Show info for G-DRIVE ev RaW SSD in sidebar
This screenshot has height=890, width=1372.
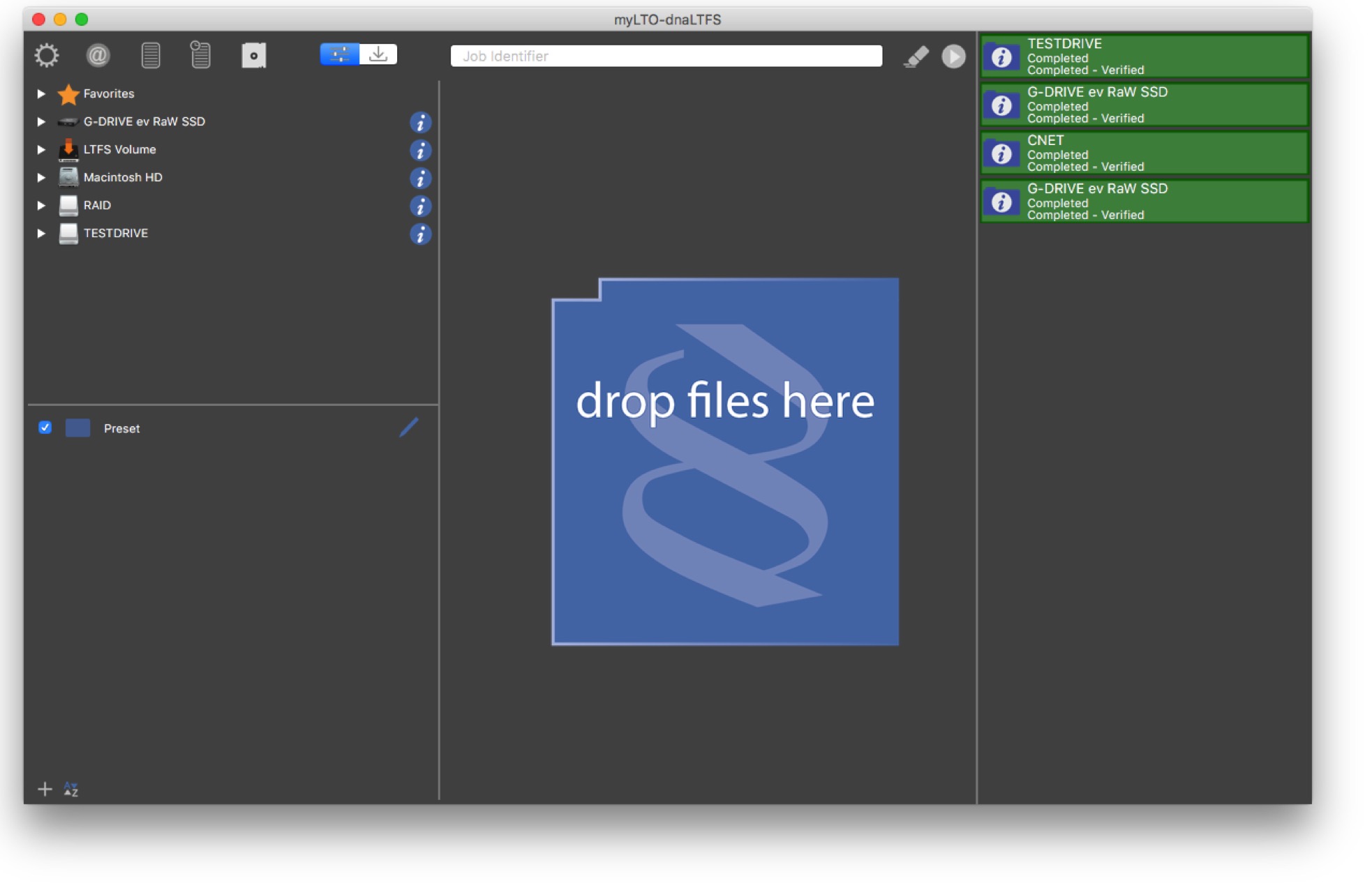(x=420, y=123)
